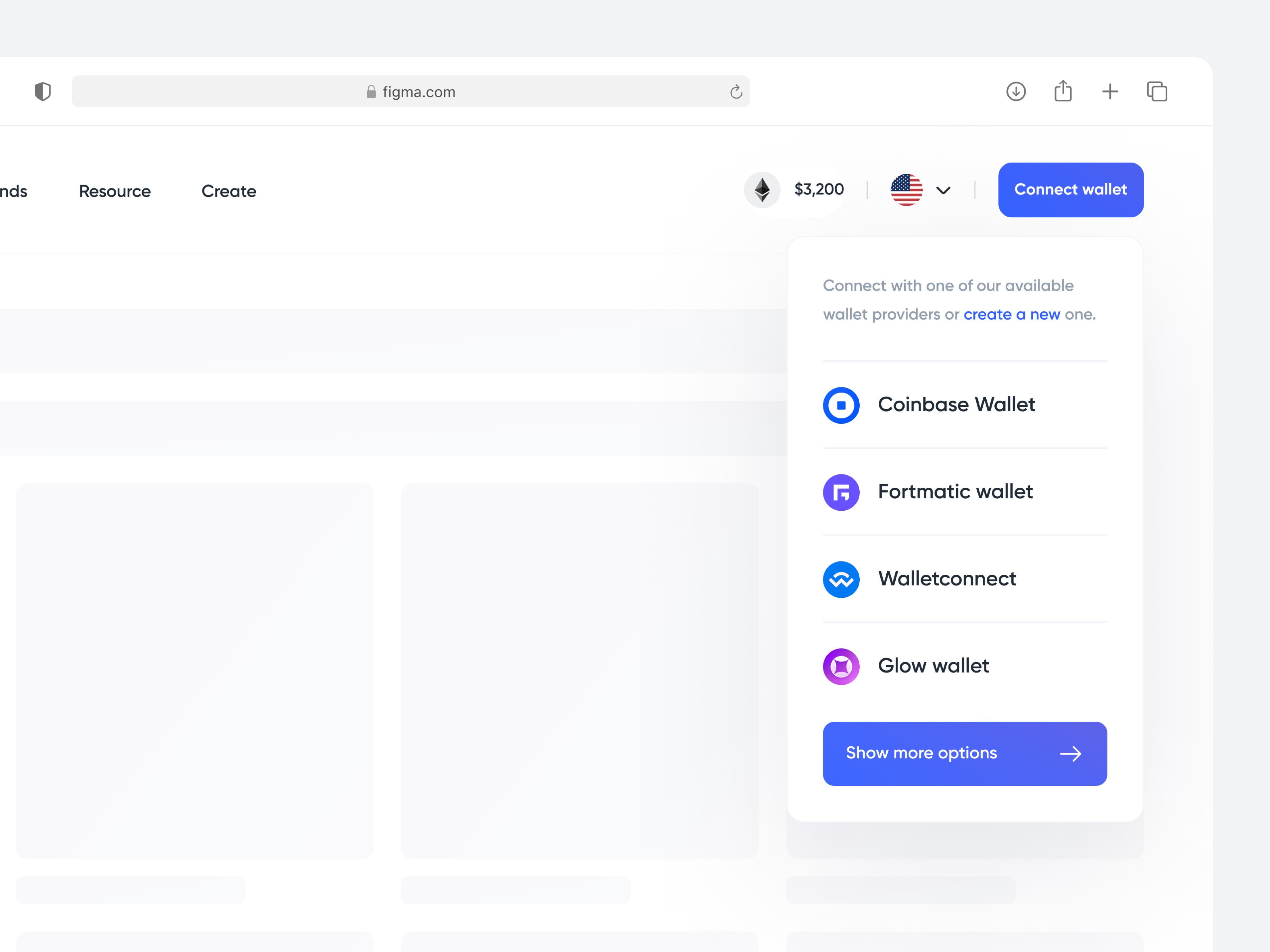Open the language selection dropdown
This screenshot has width=1270, height=952.
(x=943, y=190)
